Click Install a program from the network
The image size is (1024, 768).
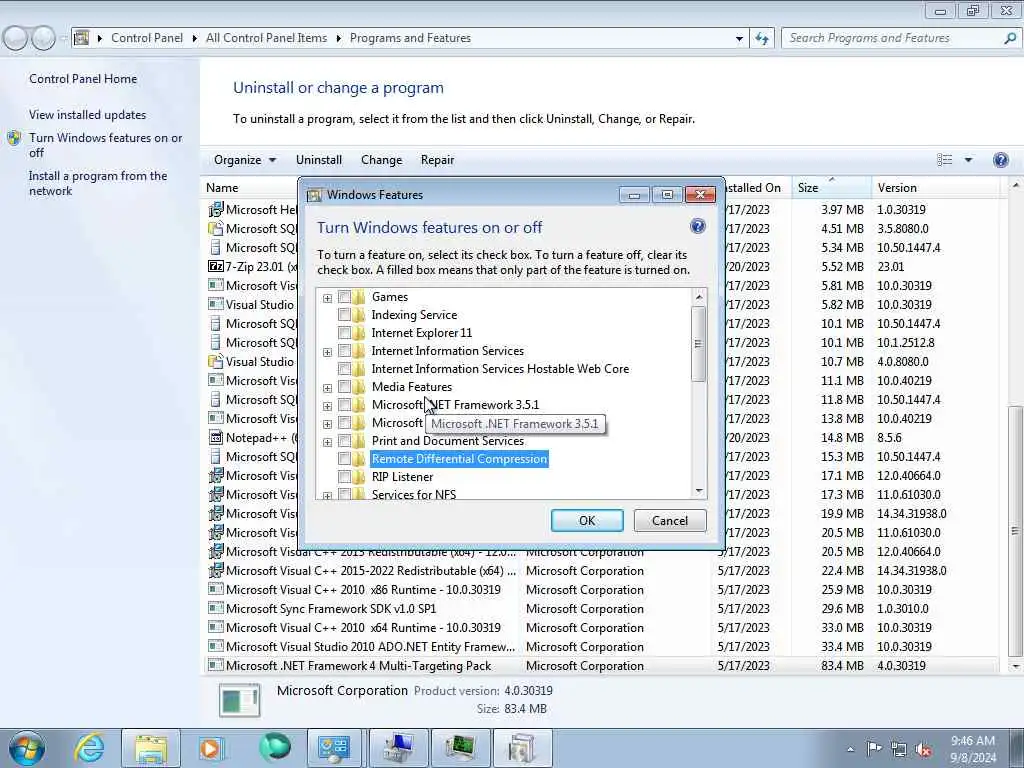click(x=98, y=184)
